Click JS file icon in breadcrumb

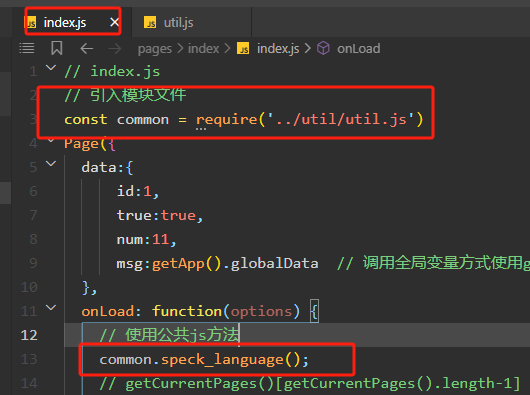tap(243, 48)
